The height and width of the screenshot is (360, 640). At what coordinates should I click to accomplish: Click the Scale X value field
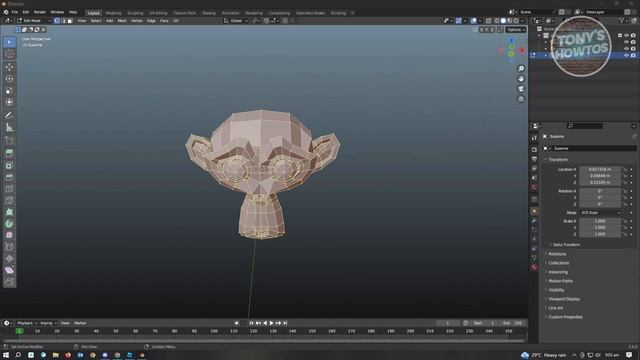(x=600, y=221)
